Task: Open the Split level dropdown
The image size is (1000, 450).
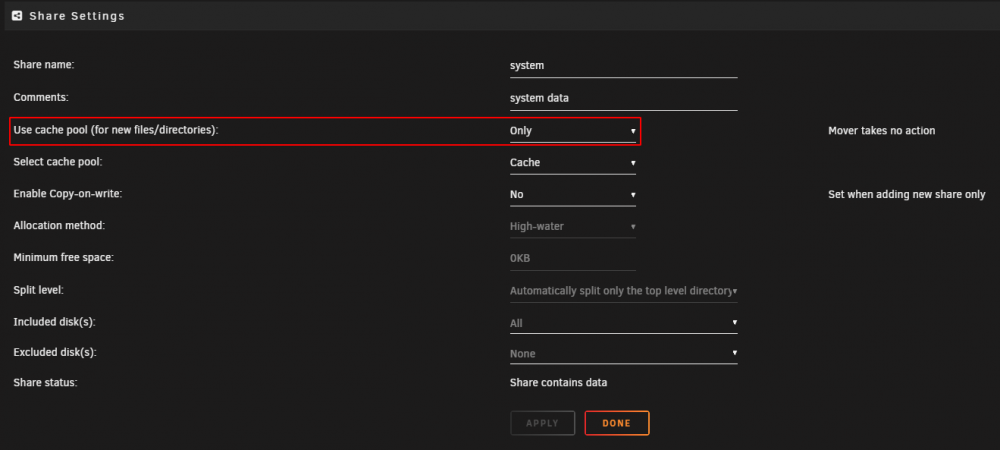Action: pyautogui.click(x=623, y=291)
